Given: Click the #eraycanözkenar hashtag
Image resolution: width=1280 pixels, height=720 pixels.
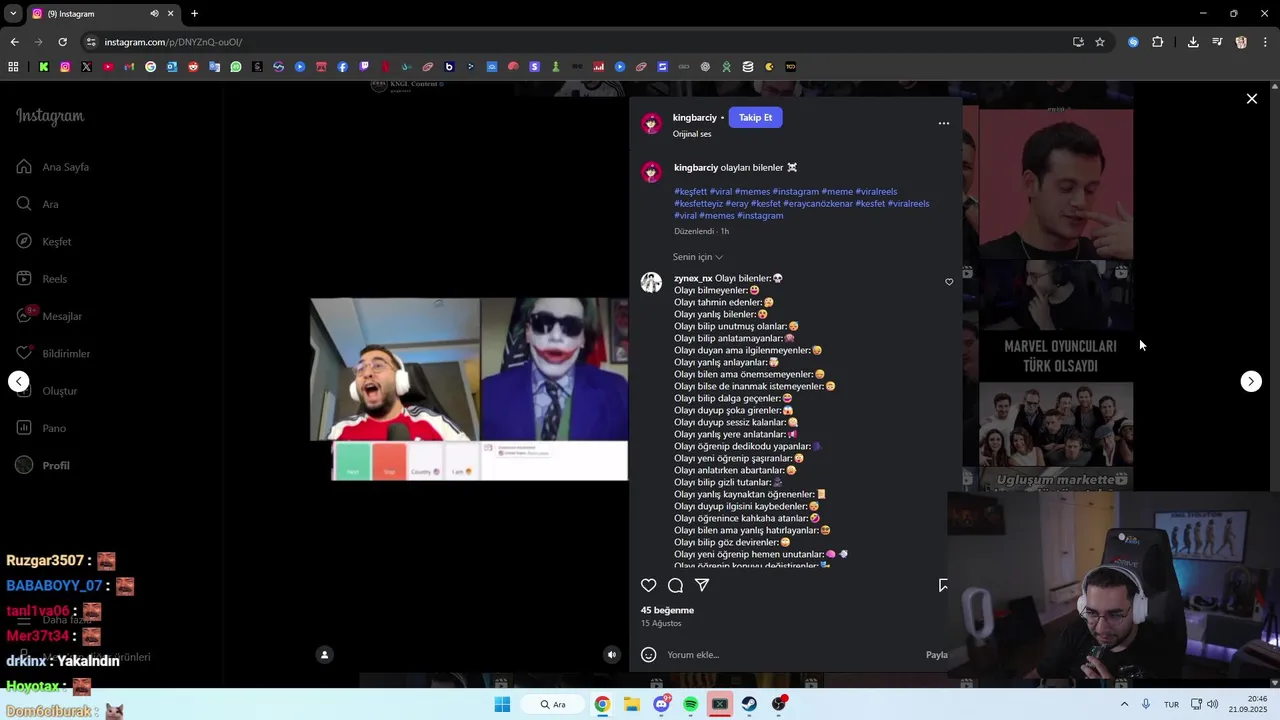Looking at the screenshot, I should click(818, 204).
